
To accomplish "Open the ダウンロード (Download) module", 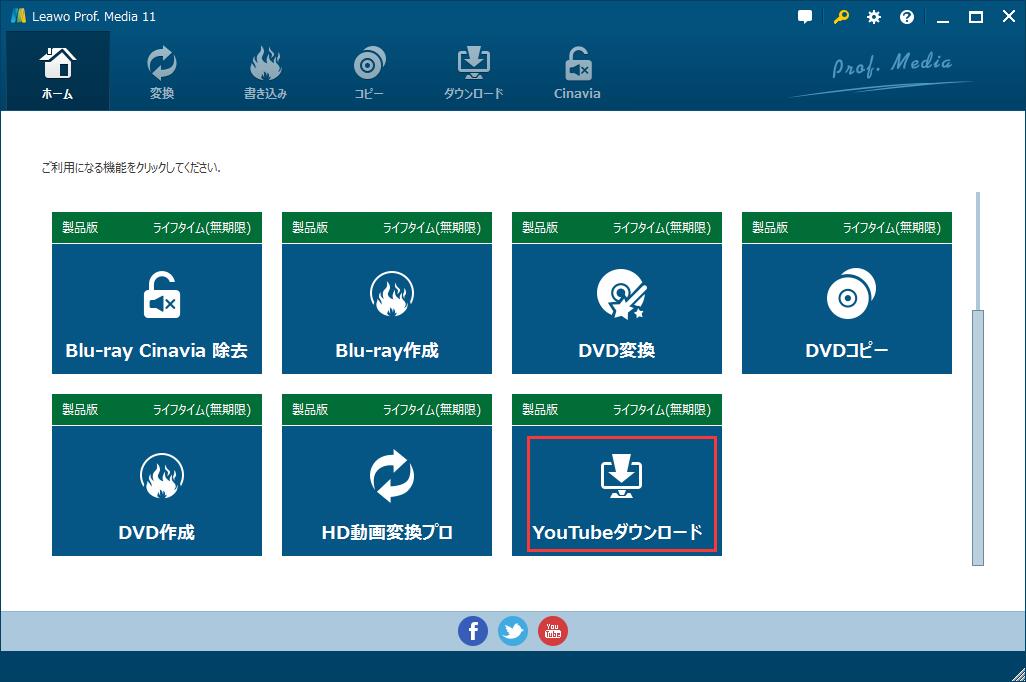I will [x=473, y=70].
